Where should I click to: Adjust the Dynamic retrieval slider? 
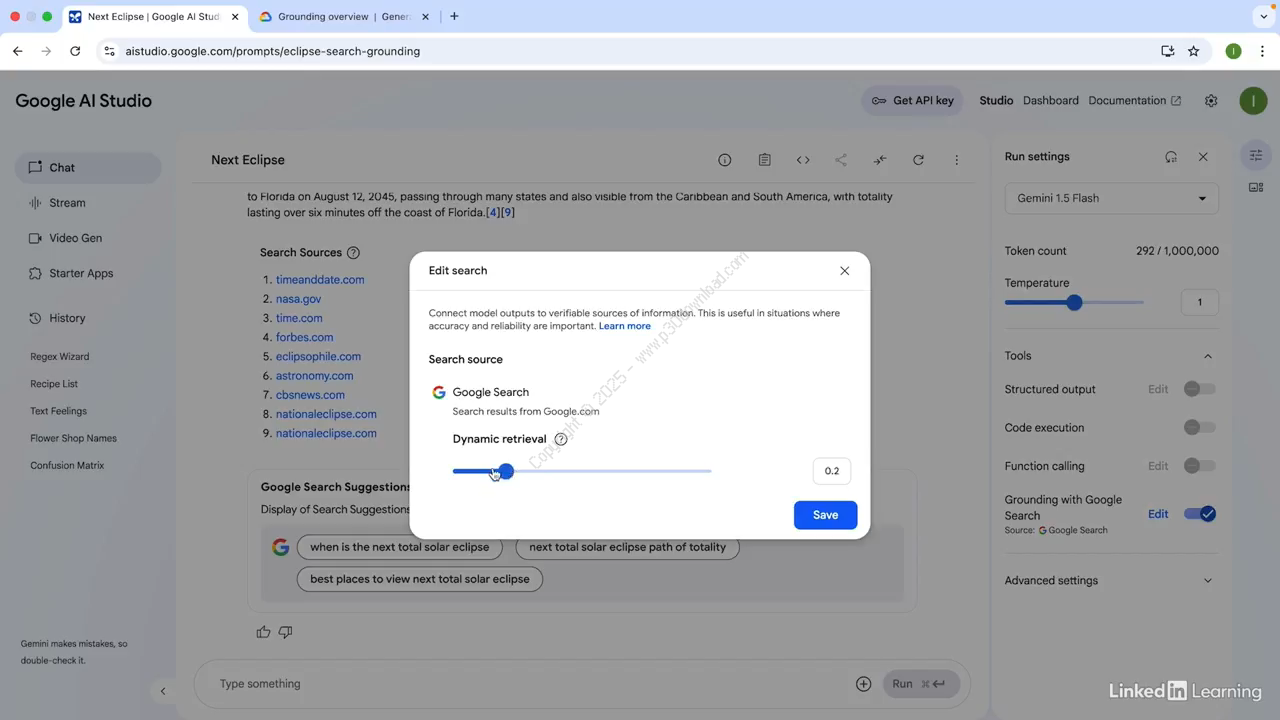pos(582,471)
